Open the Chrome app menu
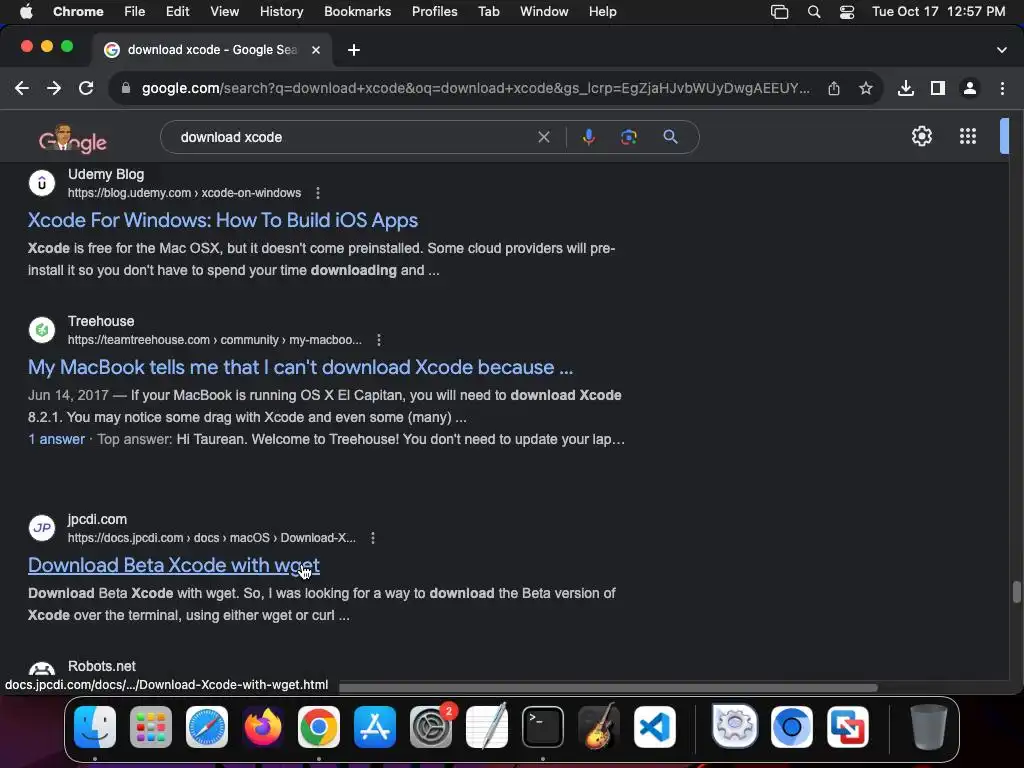 pos(78,12)
